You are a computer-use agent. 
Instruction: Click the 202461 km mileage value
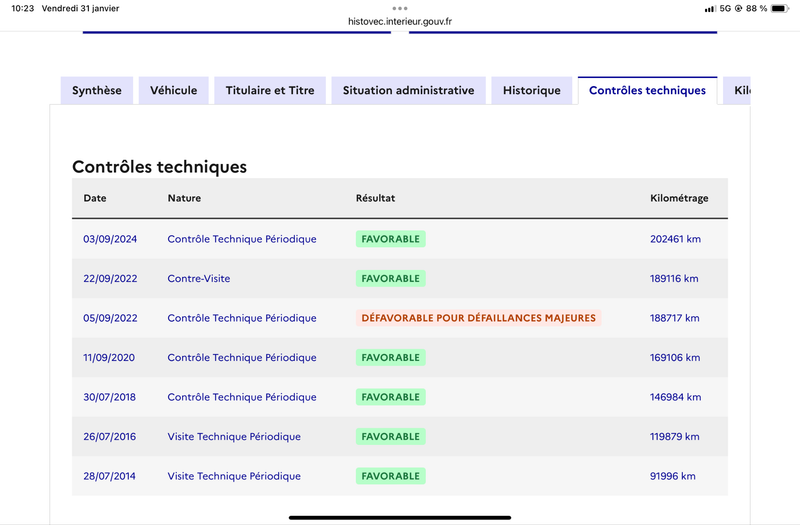point(676,239)
